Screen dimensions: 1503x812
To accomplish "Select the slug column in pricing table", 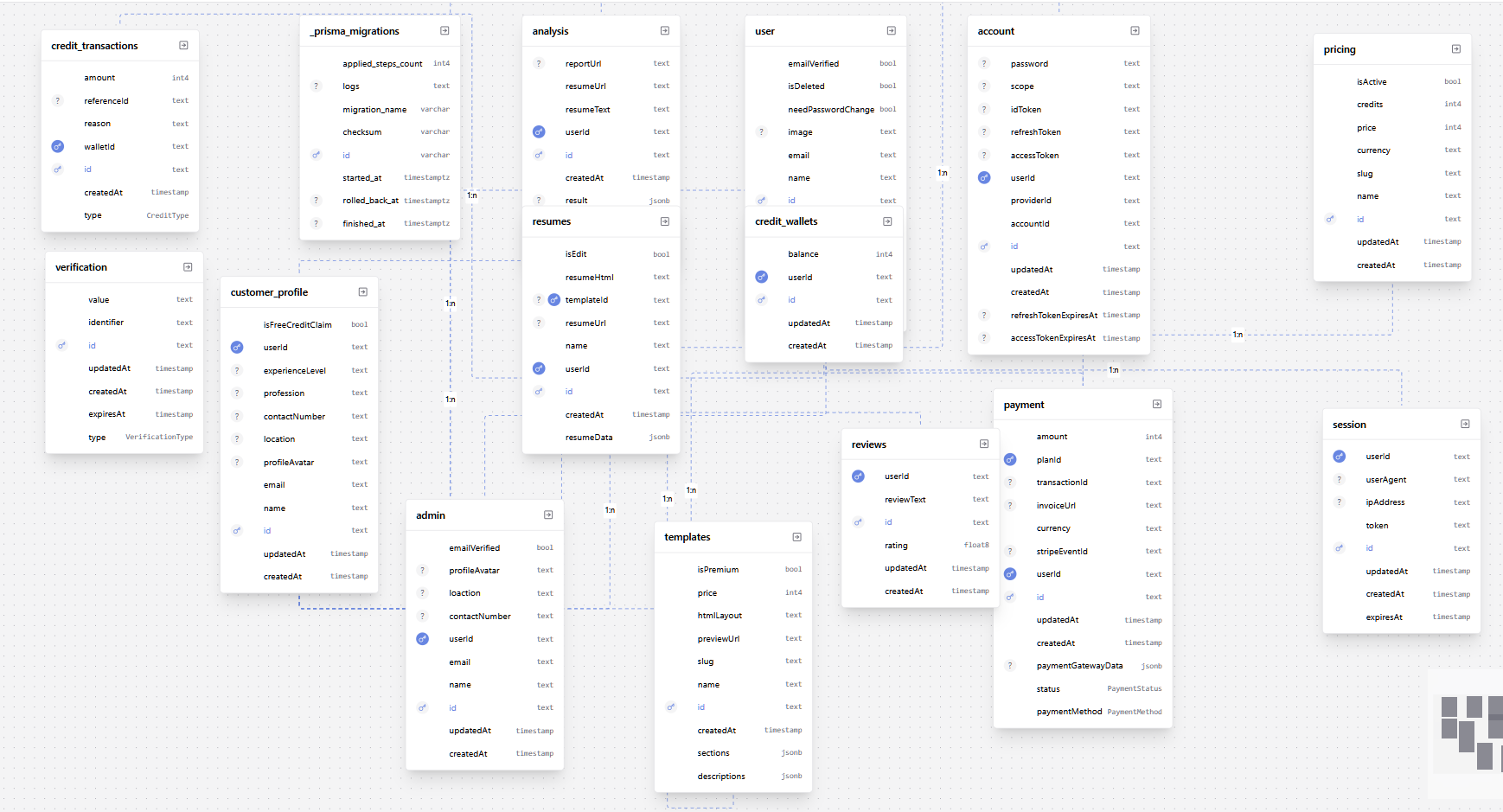I will [1392, 173].
